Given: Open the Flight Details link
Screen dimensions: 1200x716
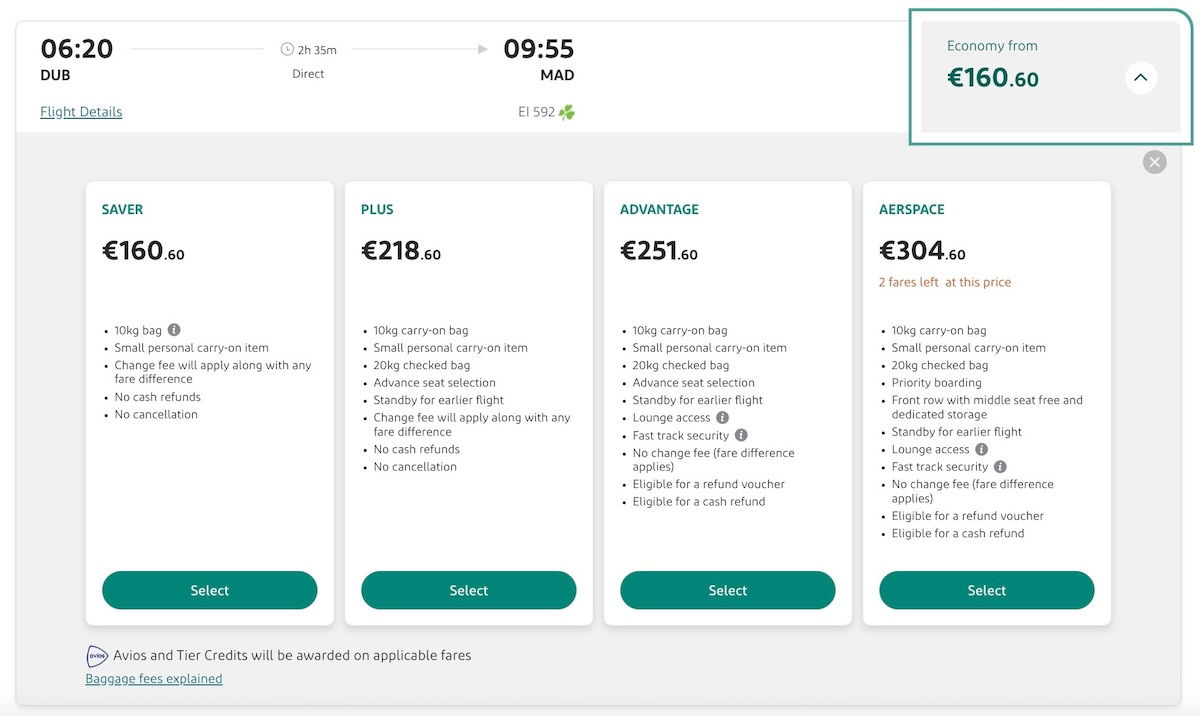Looking at the screenshot, I should pyautogui.click(x=81, y=112).
